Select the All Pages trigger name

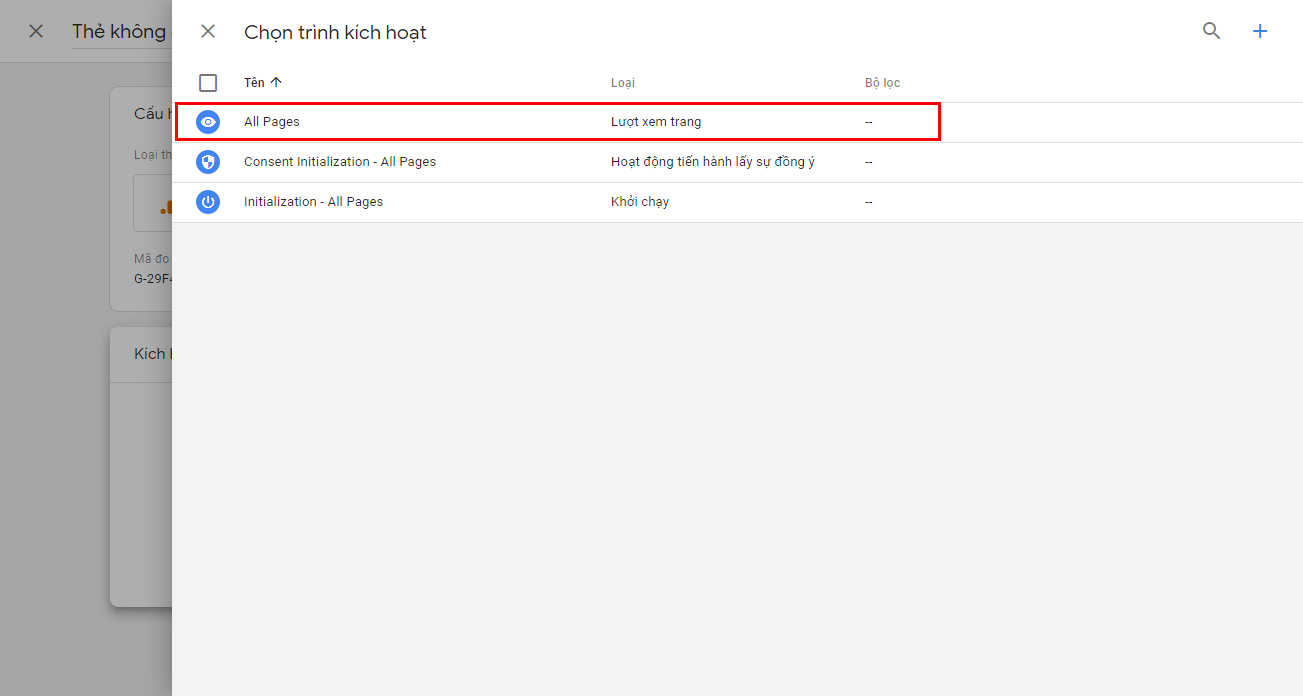click(272, 122)
